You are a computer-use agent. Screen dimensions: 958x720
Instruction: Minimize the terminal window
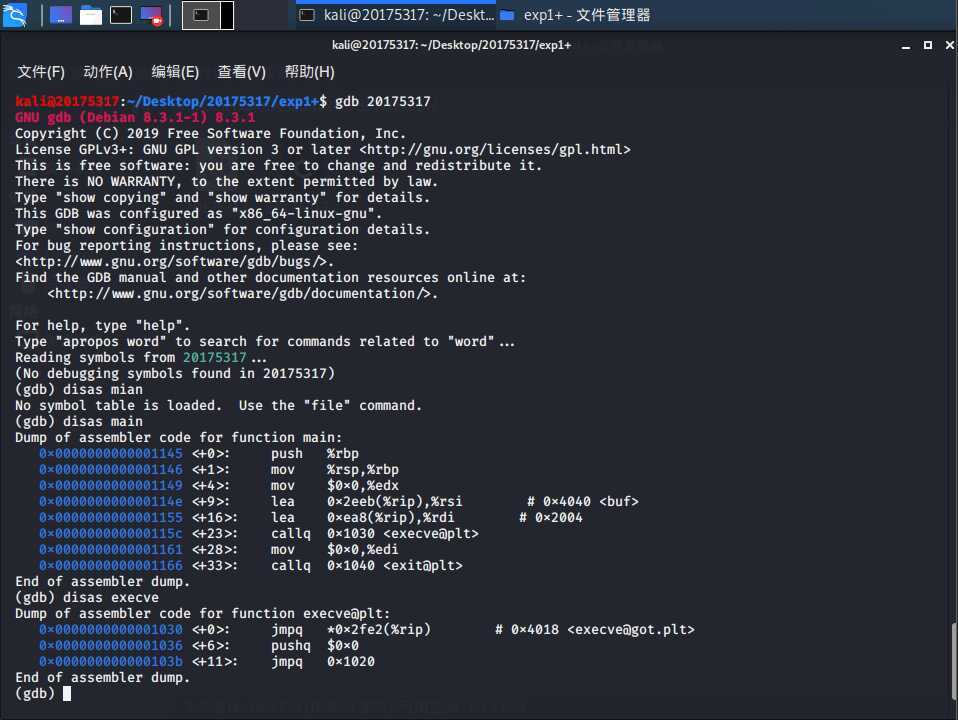point(905,45)
